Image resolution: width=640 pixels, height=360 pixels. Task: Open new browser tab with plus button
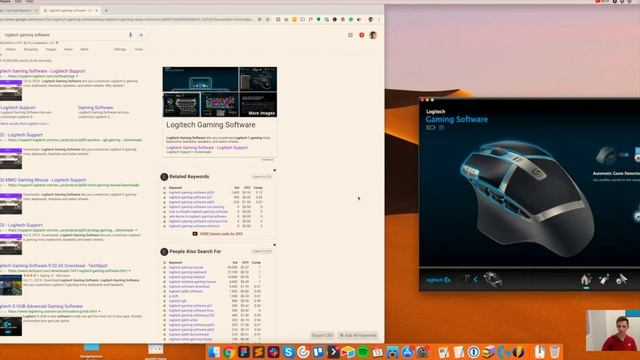(106, 11)
